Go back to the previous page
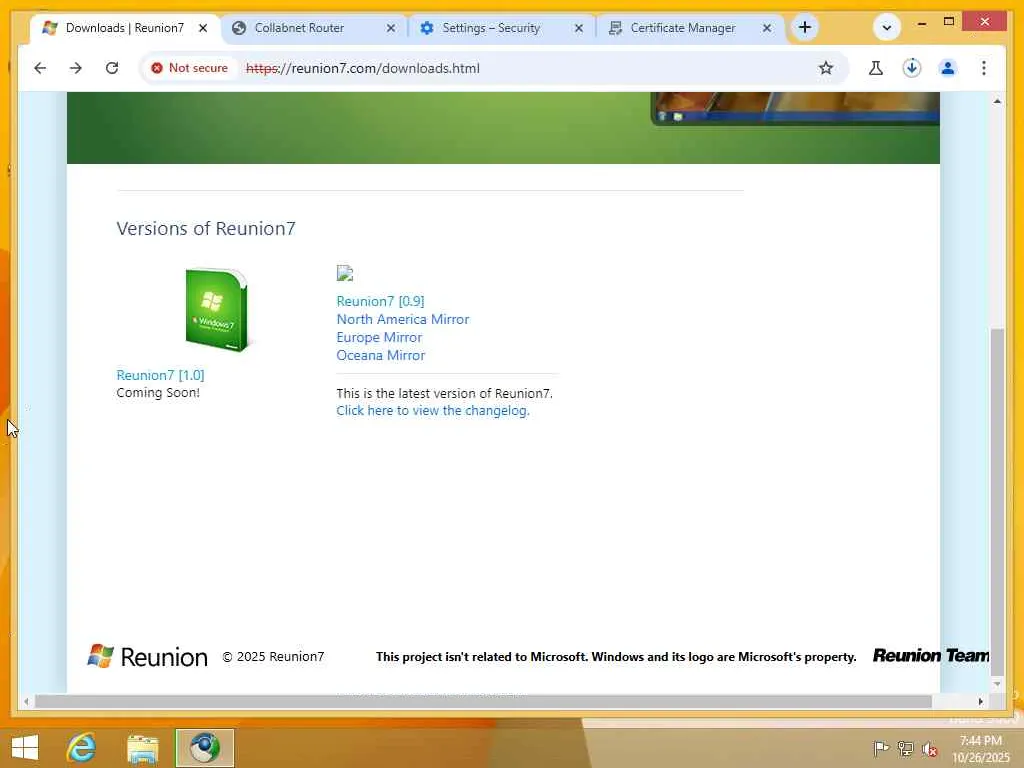This screenshot has width=1024, height=768. [40, 68]
